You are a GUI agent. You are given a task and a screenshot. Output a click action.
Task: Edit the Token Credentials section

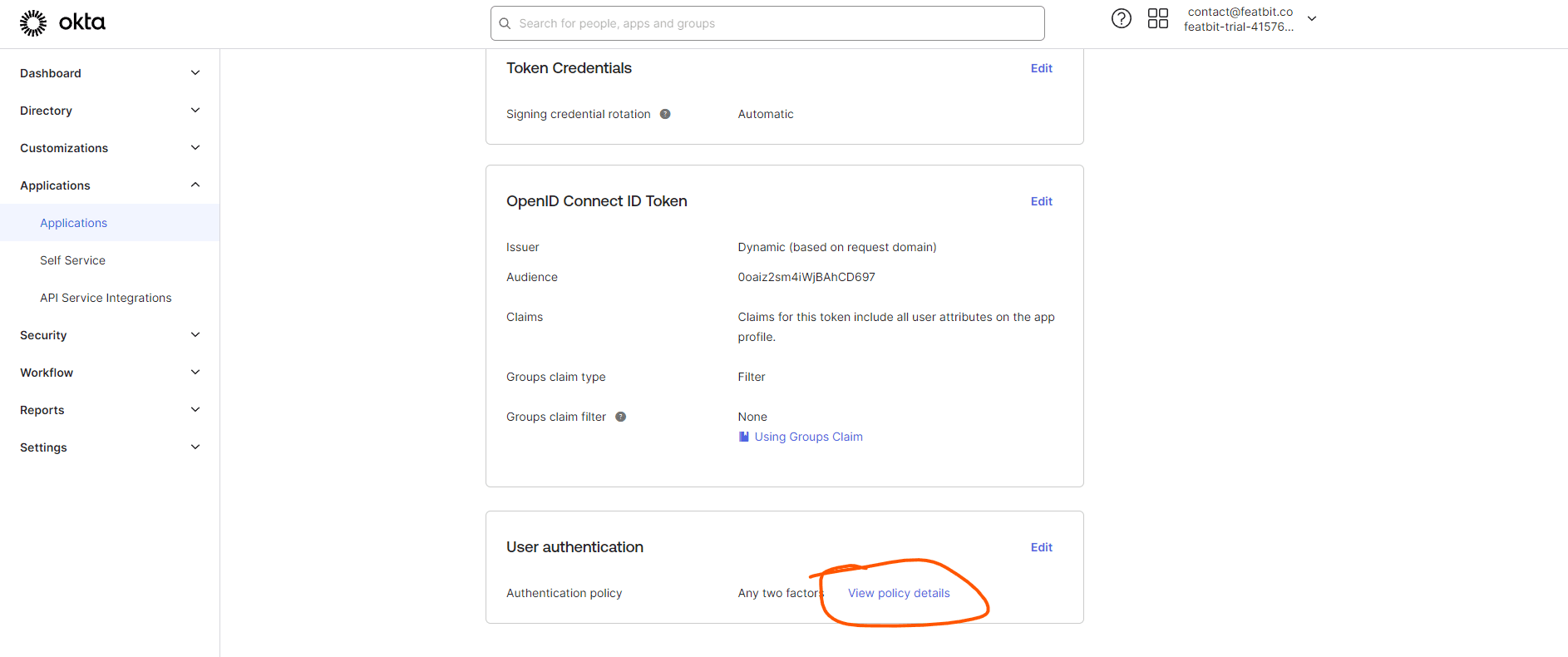pos(1041,67)
